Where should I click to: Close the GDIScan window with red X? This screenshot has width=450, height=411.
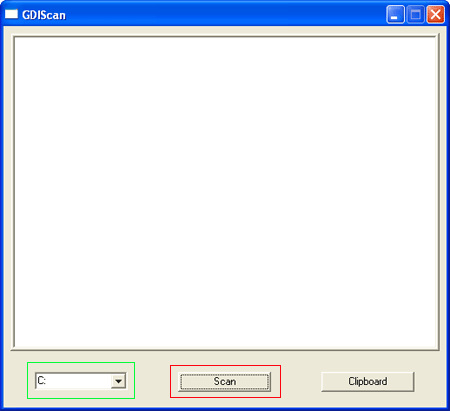[435, 15]
